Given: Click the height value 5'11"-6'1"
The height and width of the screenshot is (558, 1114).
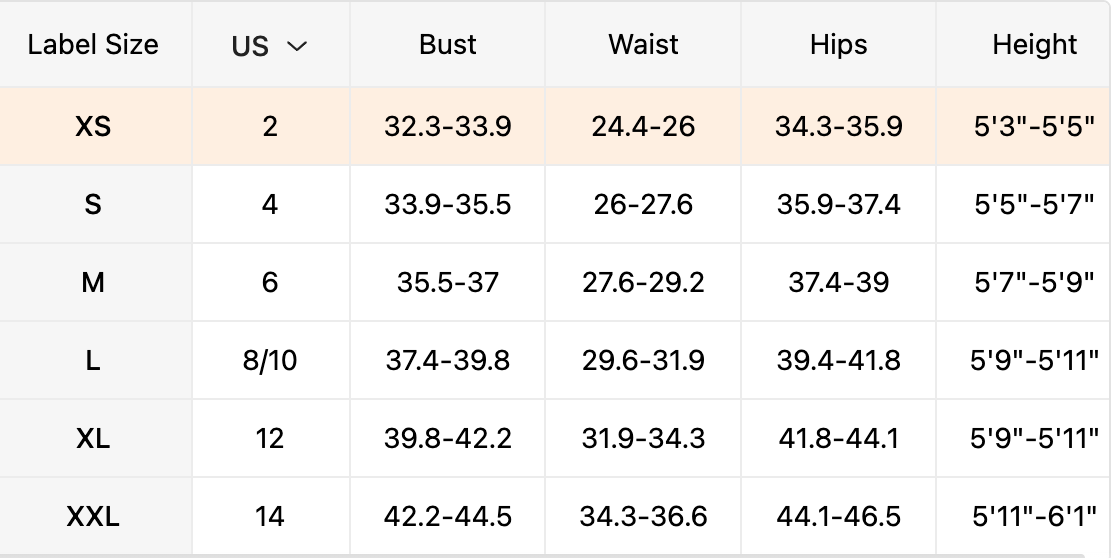Looking at the screenshot, I should [1034, 516].
